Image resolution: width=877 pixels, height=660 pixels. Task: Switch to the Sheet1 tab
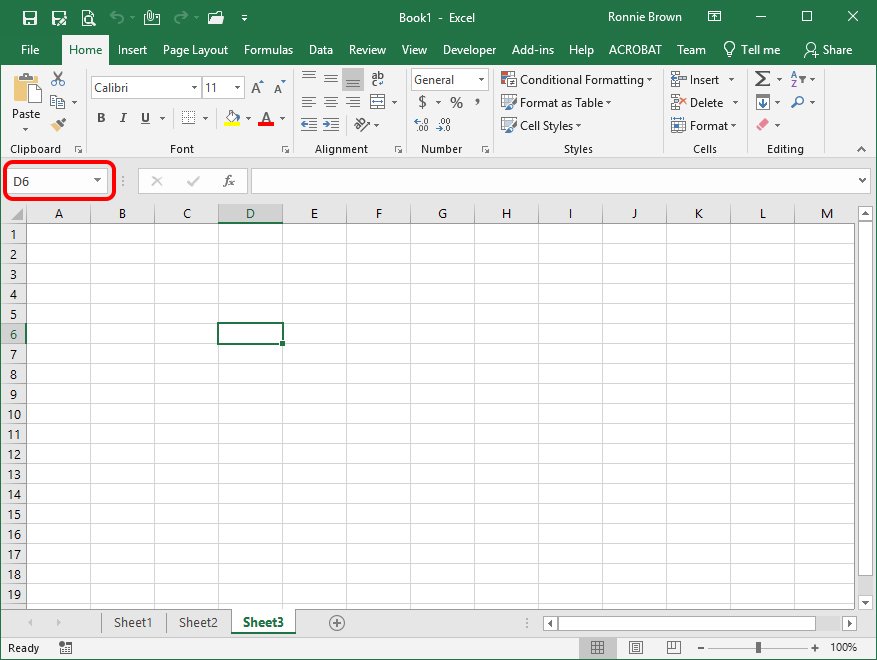coord(133,623)
